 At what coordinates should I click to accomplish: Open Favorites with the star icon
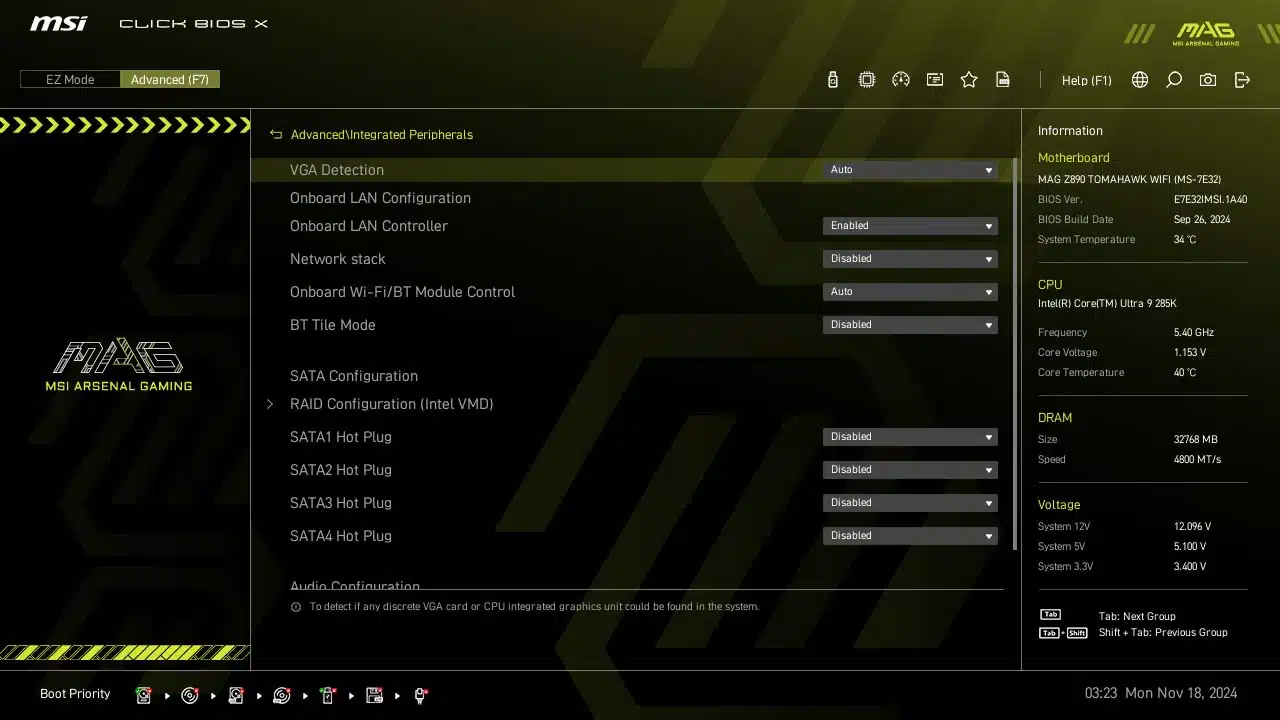click(969, 80)
